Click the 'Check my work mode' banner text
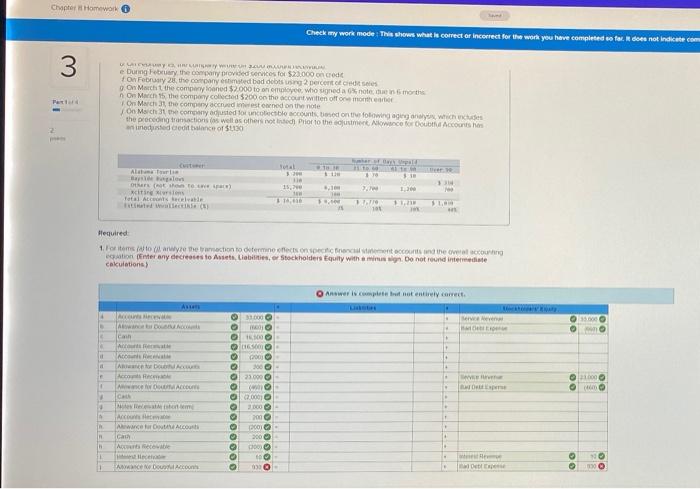Screen dimensions: 700x489 pyautogui.click(x=503, y=36)
